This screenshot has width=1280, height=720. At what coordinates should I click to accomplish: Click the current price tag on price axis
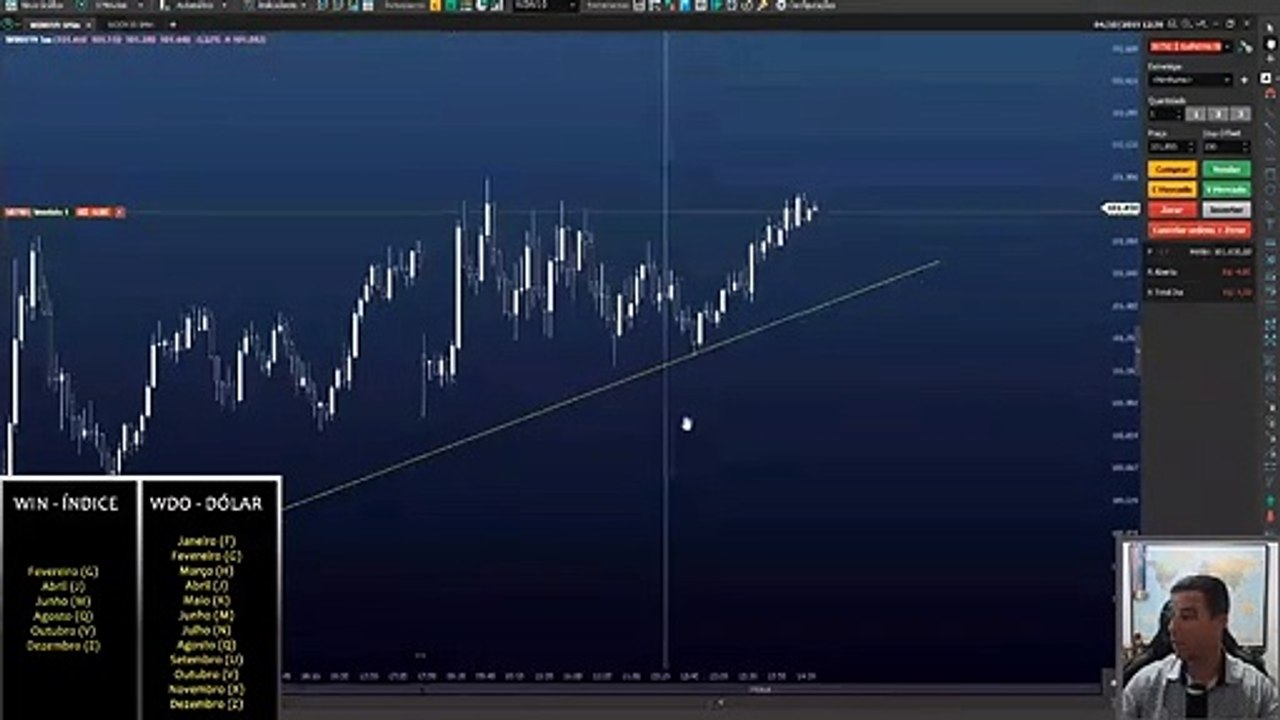coord(1121,209)
